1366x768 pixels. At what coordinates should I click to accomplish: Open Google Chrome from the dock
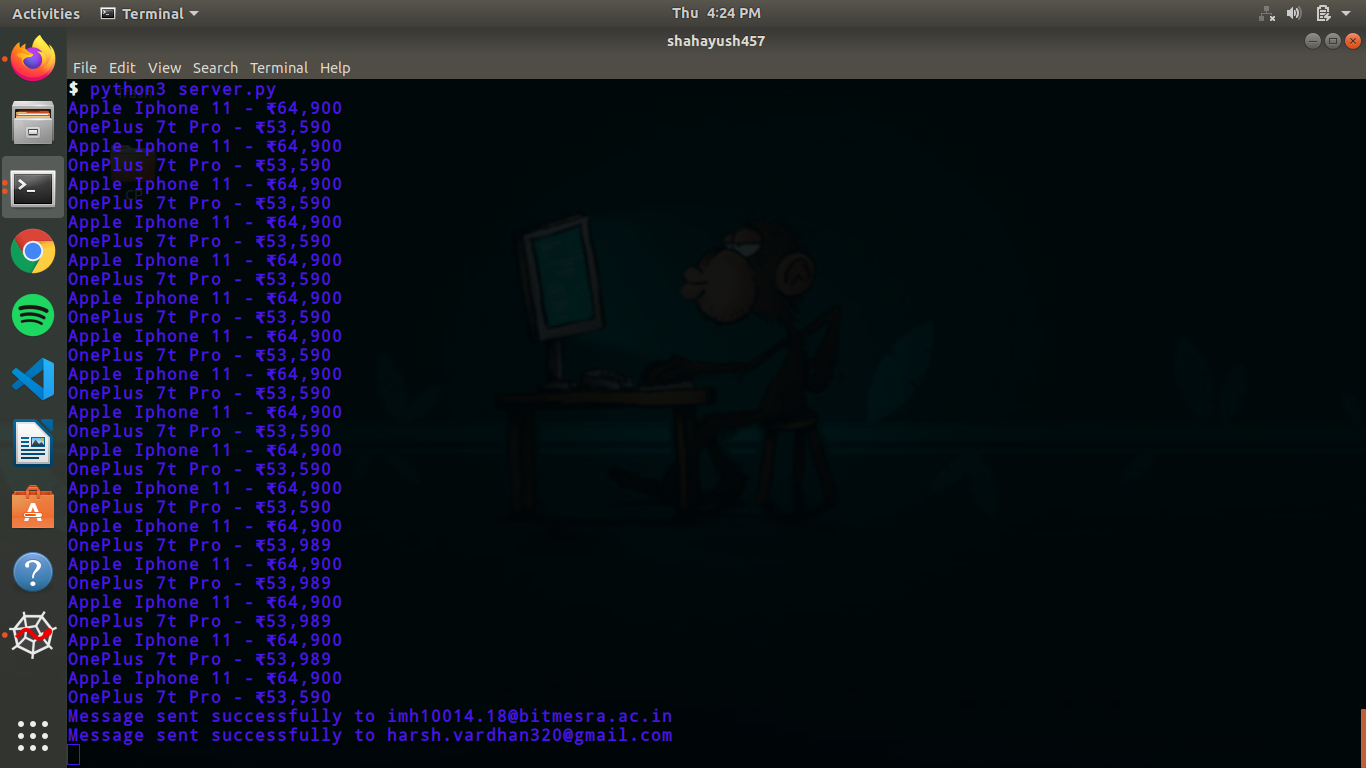pos(33,251)
